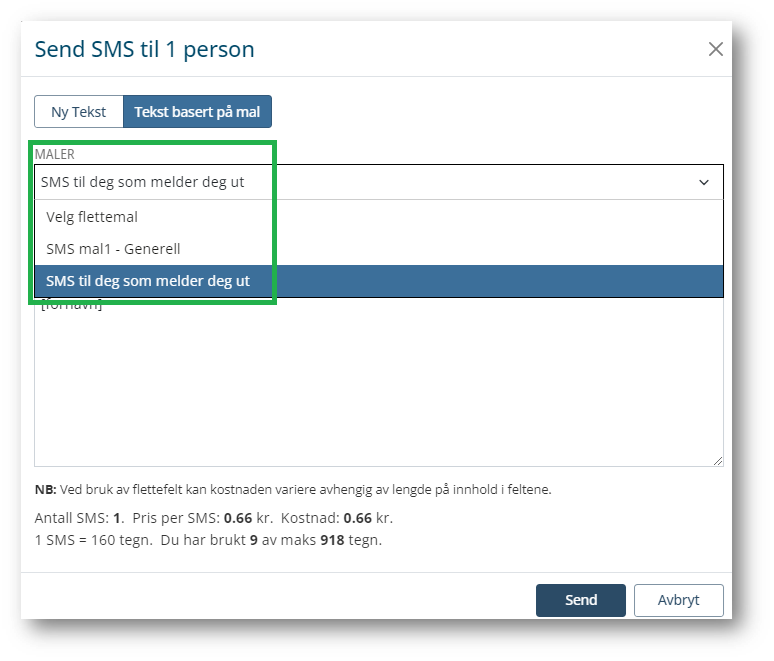Click the Antall SMS count text
The width and height of the screenshot is (774, 661).
[x=77, y=519]
